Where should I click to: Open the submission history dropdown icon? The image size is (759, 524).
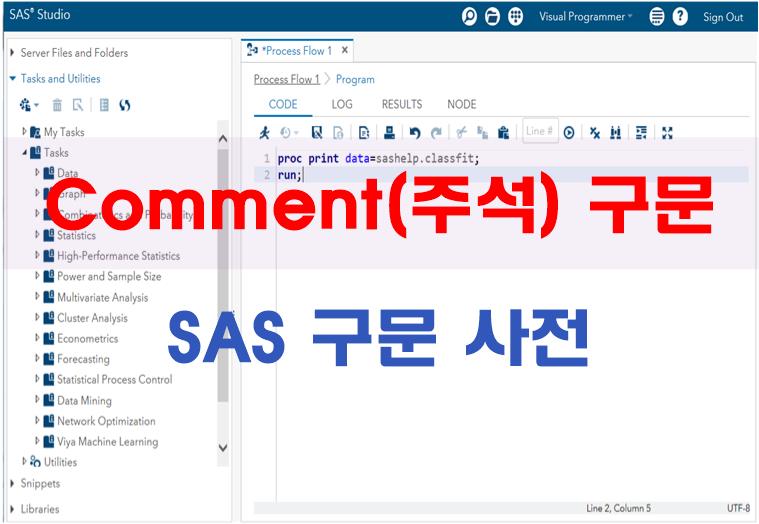click(289, 133)
